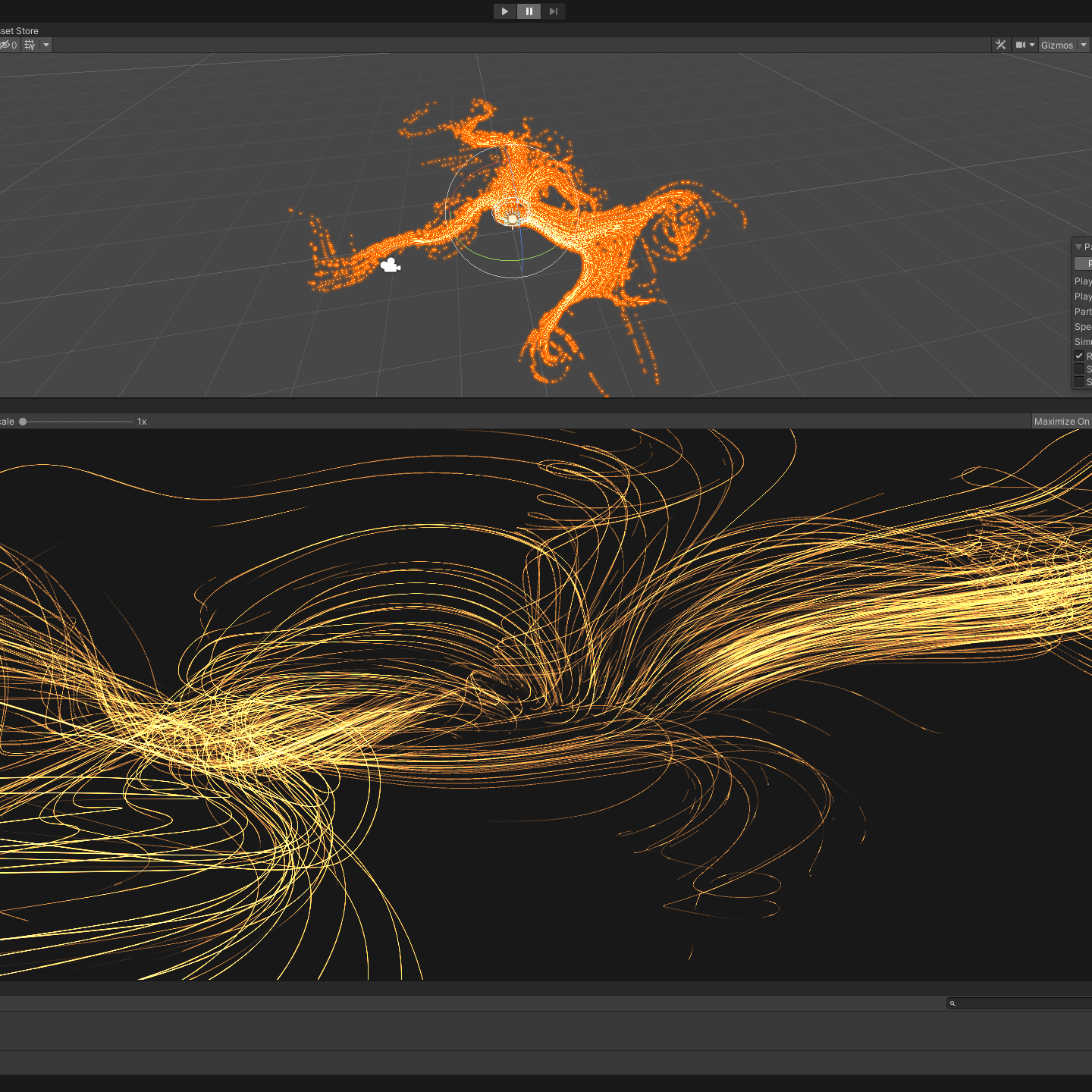Click the Game view scale slider handle
The image size is (1092, 1092).
23,422
